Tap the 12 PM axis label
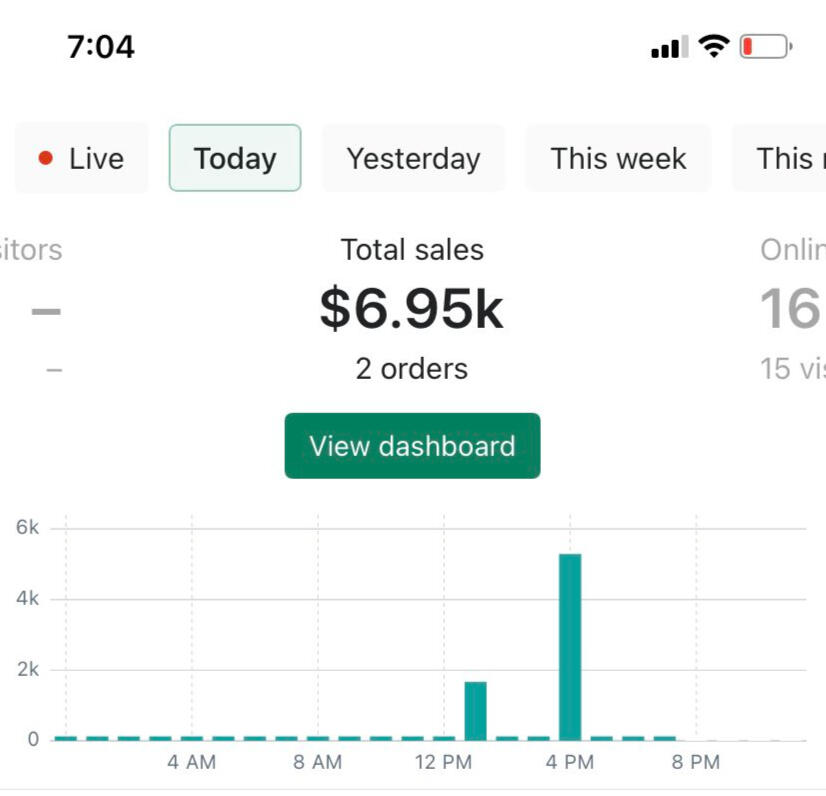The height and width of the screenshot is (796, 826). [443, 763]
